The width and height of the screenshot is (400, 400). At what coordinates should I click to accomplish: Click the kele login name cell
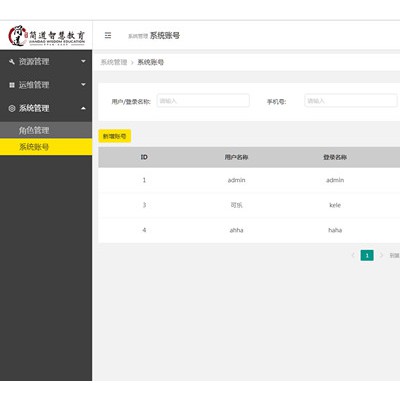pyautogui.click(x=335, y=205)
